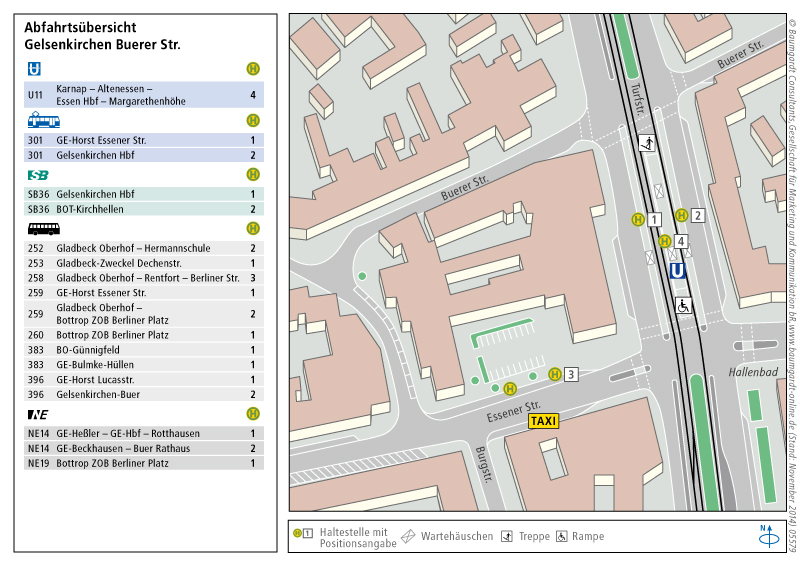Click the wheelchair ramp icon on the map
The image size is (800, 566).
pos(684,306)
